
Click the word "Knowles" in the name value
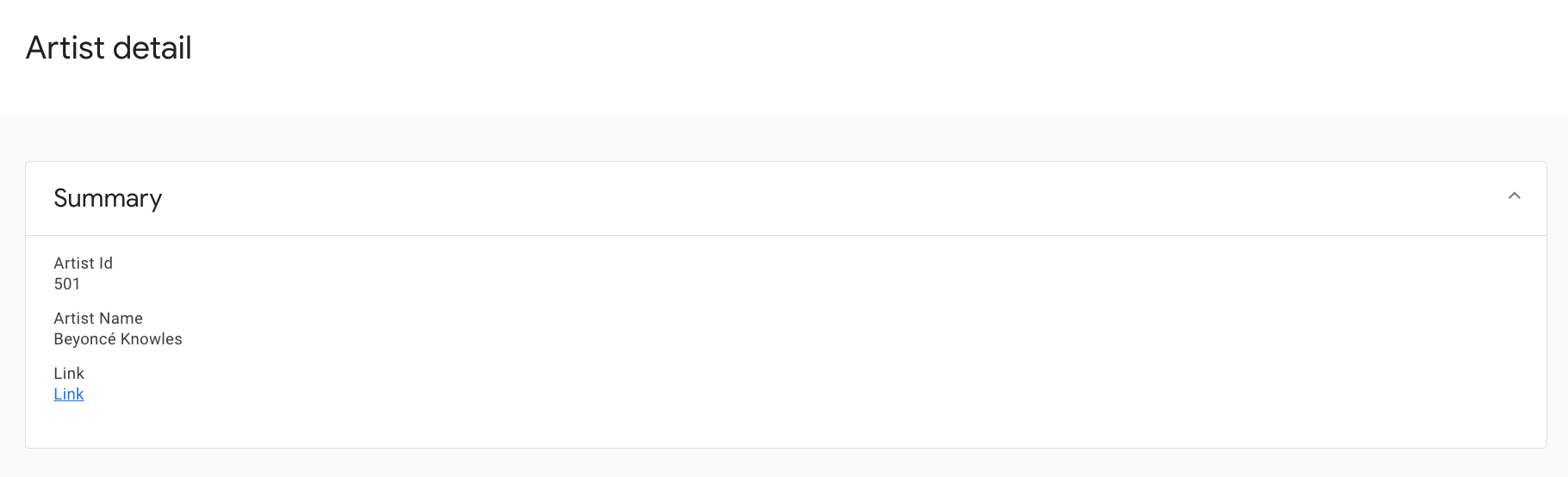[152, 339]
